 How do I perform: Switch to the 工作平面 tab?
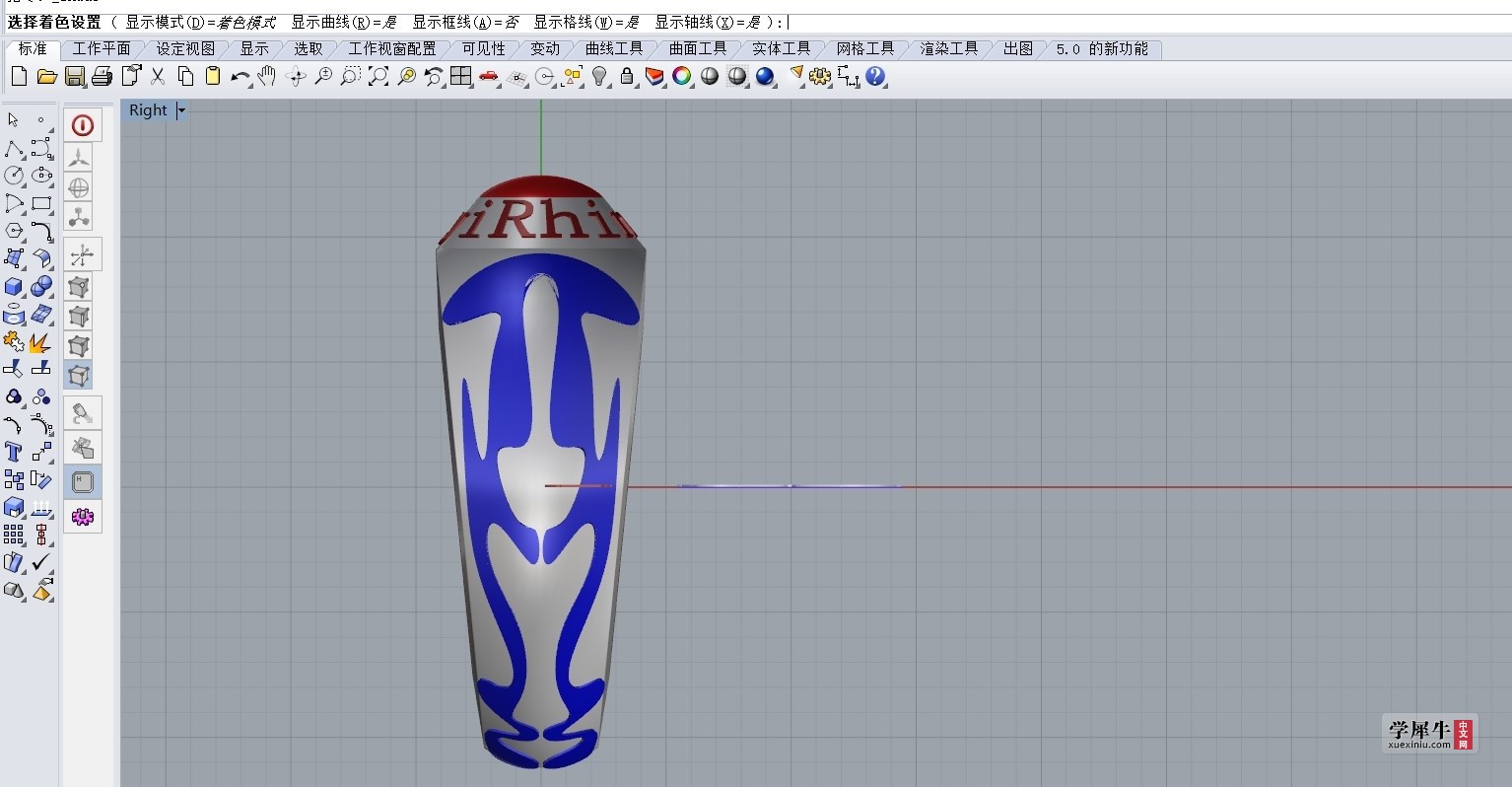(x=101, y=48)
